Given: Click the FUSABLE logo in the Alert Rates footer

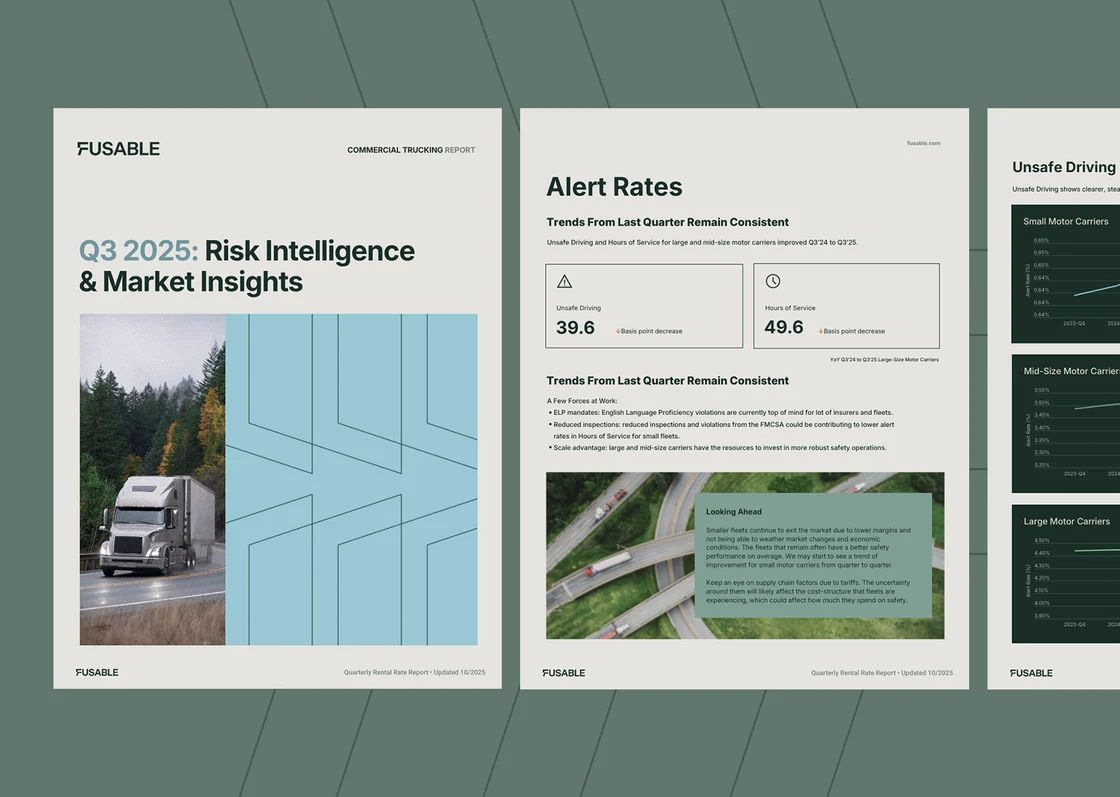Looking at the screenshot, I should [x=563, y=673].
